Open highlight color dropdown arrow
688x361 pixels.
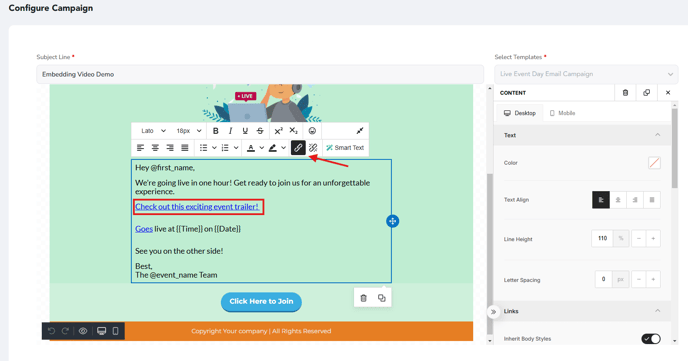coord(283,148)
